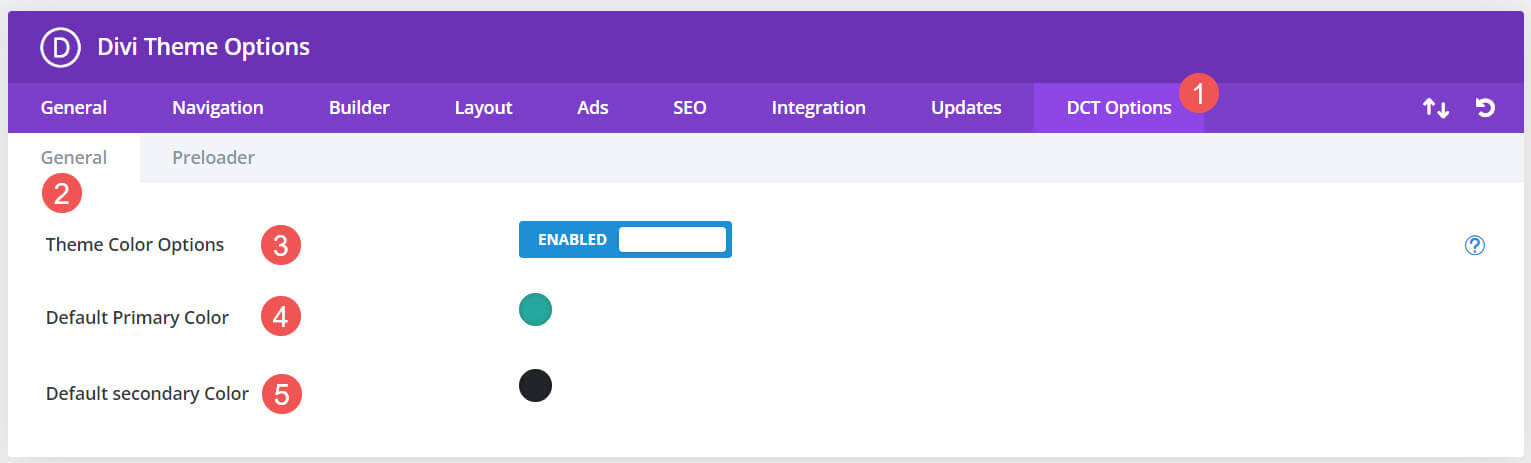Click the Divi logo icon
The image size is (1531, 463).
tap(60, 47)
